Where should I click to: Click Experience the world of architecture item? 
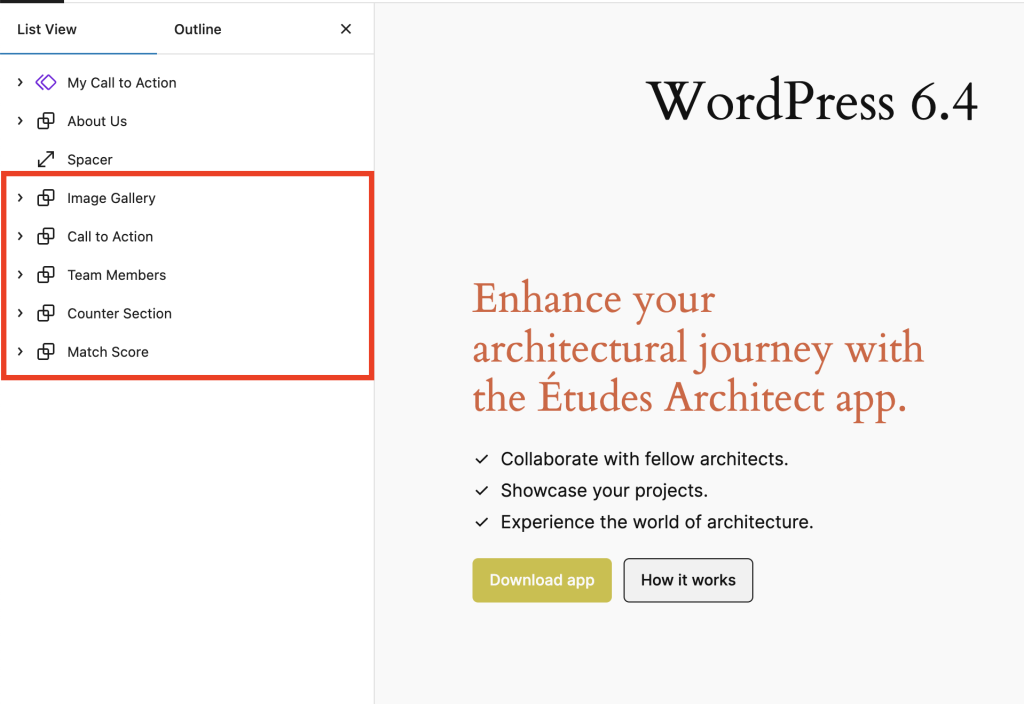coord(657,522)
